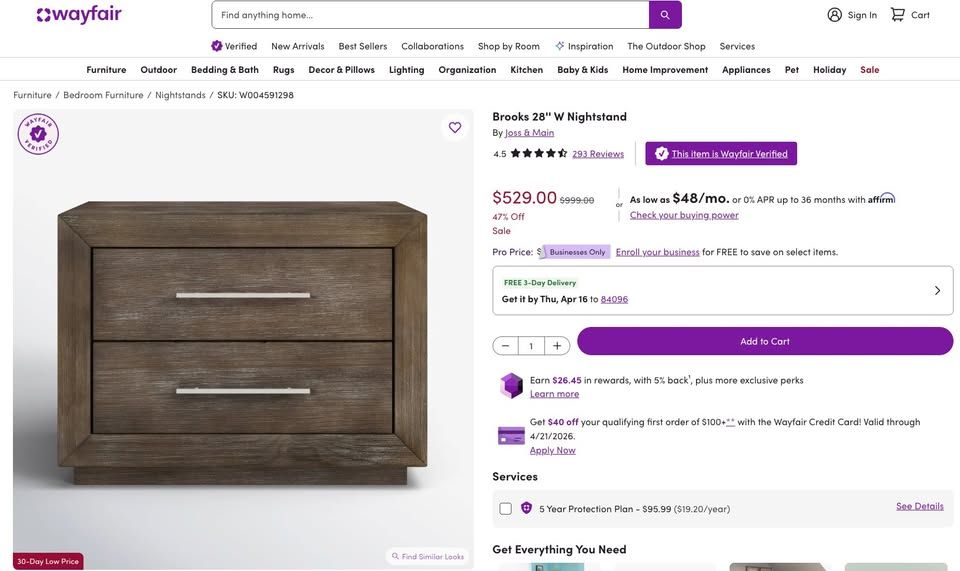Screen dimensions: 960x571
Task: Click the Sign In account icon
Action: coord(835,14)
